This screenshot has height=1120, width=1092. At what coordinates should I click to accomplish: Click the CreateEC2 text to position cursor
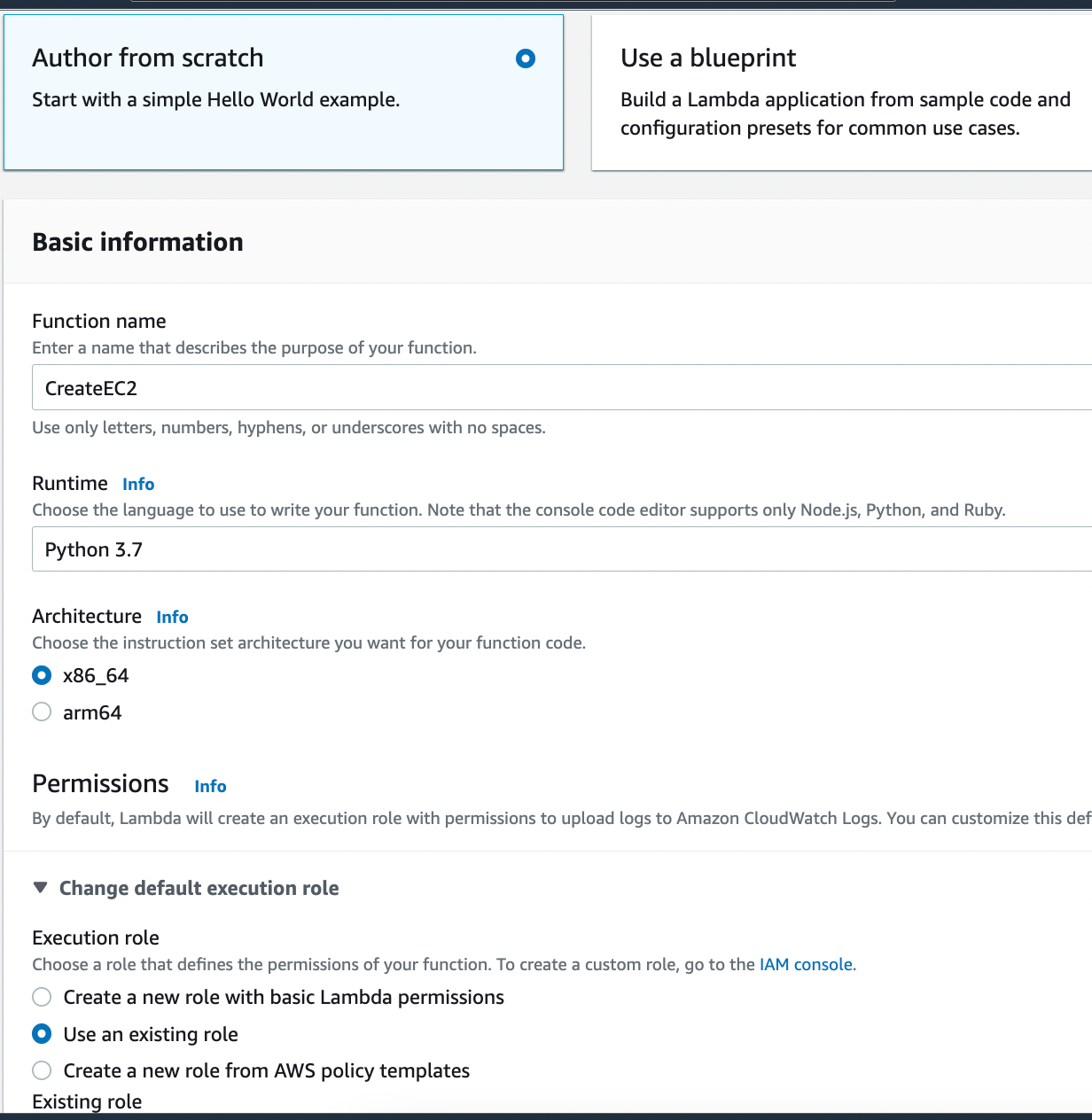click(x=91, y=387)
